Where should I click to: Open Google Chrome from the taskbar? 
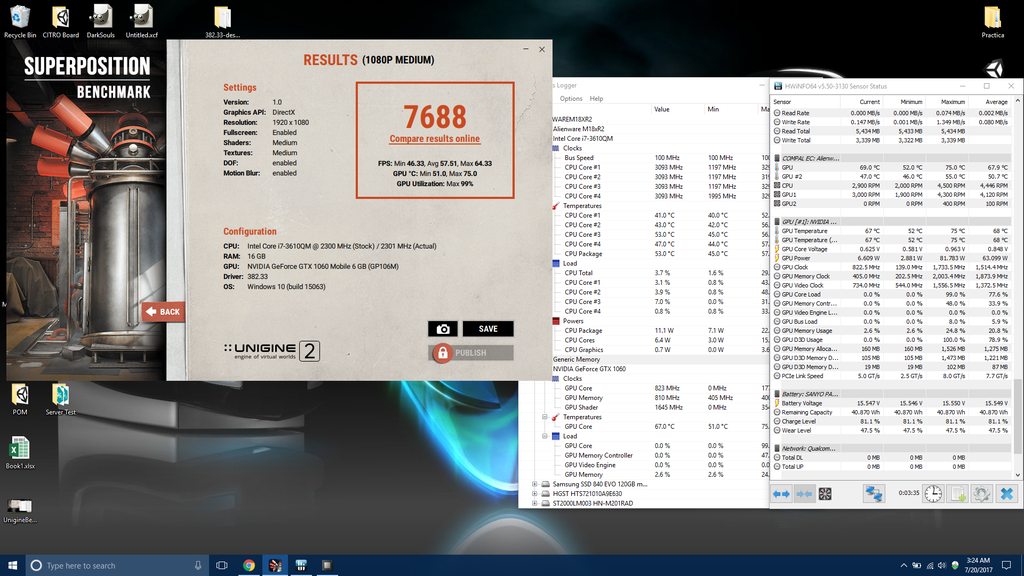coord(249,565)
